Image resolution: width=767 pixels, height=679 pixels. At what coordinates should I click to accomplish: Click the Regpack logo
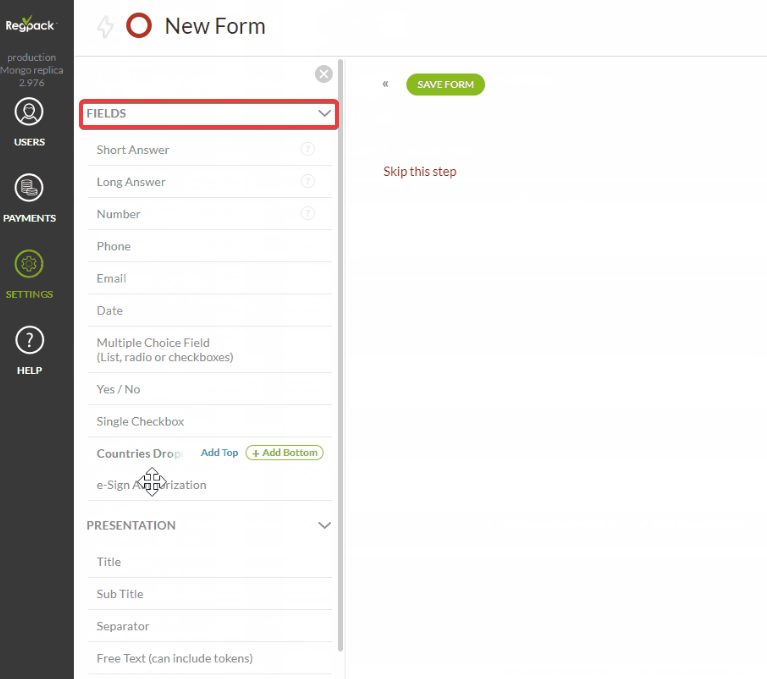pos(31,26)
